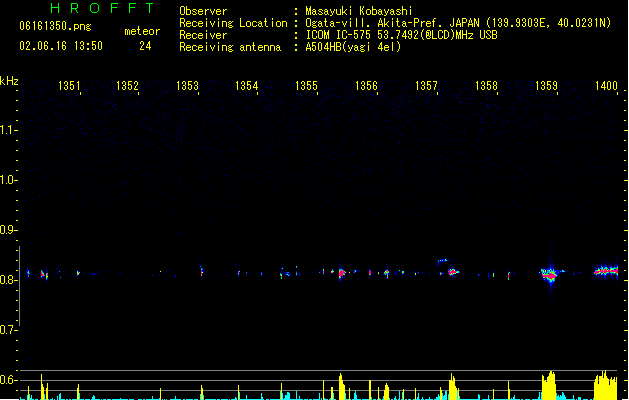
Task: Click the HROFFT title text
Action: (x=102, y=8)
